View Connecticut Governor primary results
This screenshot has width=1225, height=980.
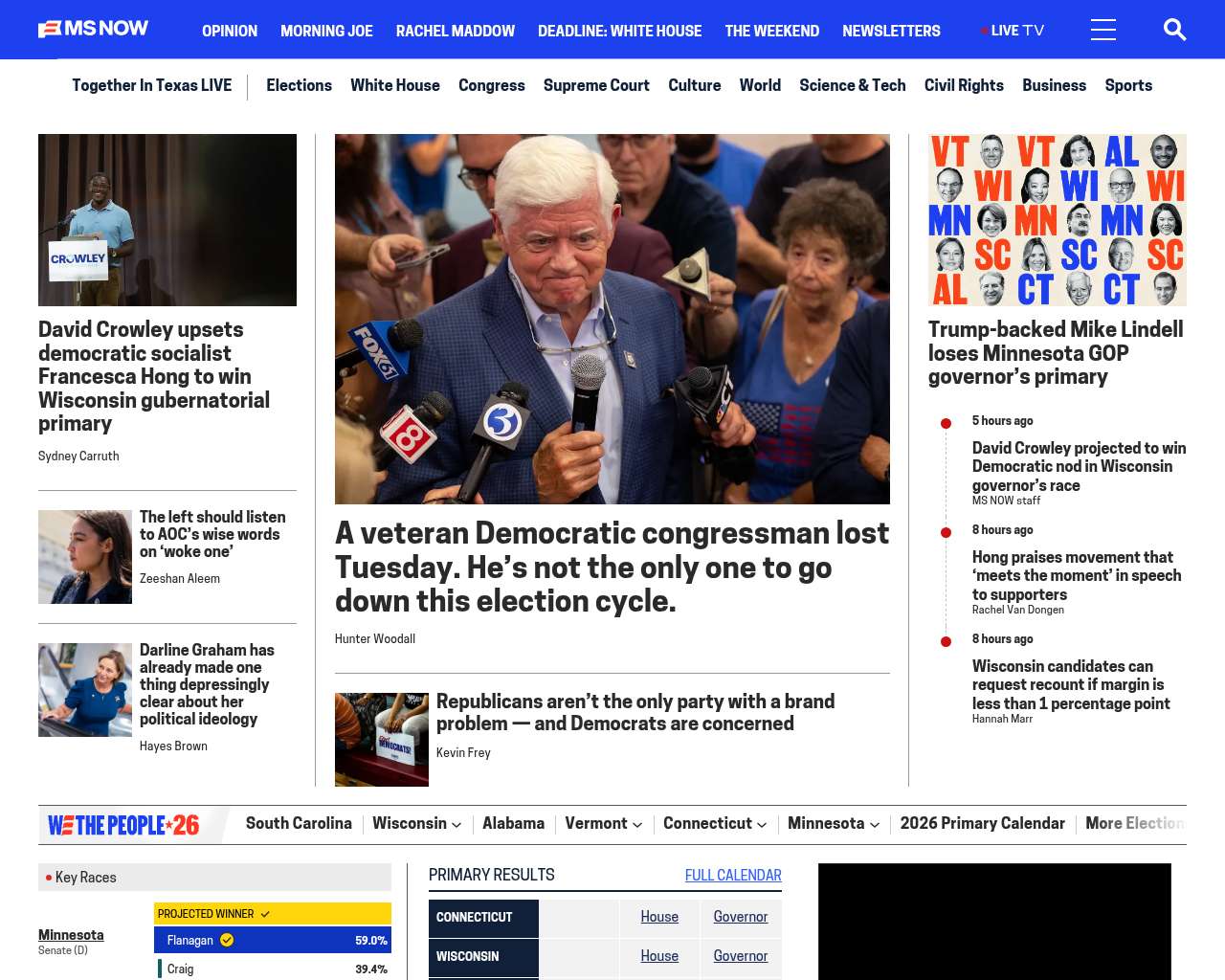[741, 917]
